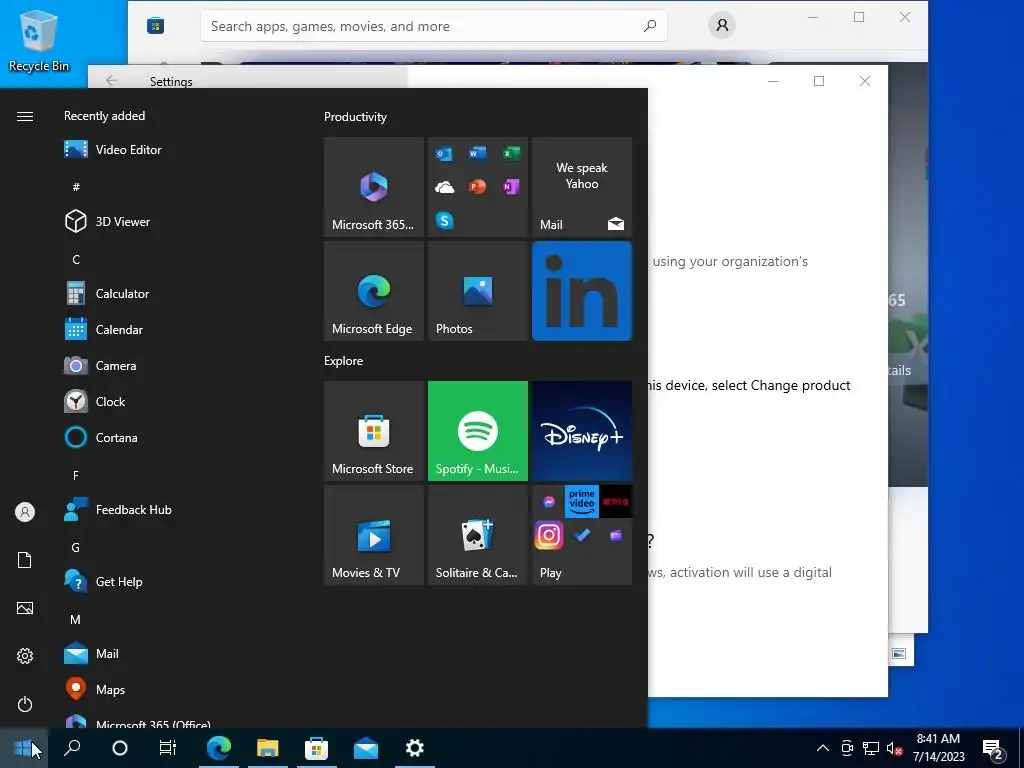
Task: Click the Recently added heading
Action: pyautogui.click(x=104, y=116)
